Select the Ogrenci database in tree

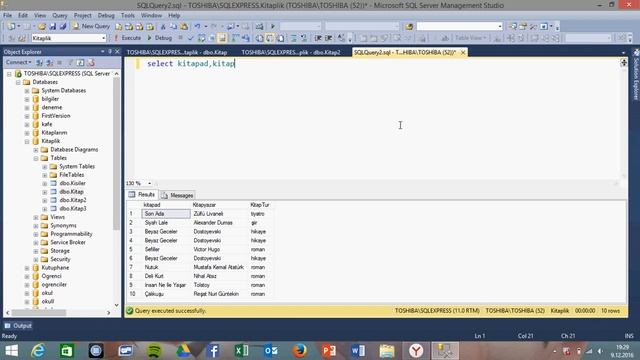(x=51, y=276)
